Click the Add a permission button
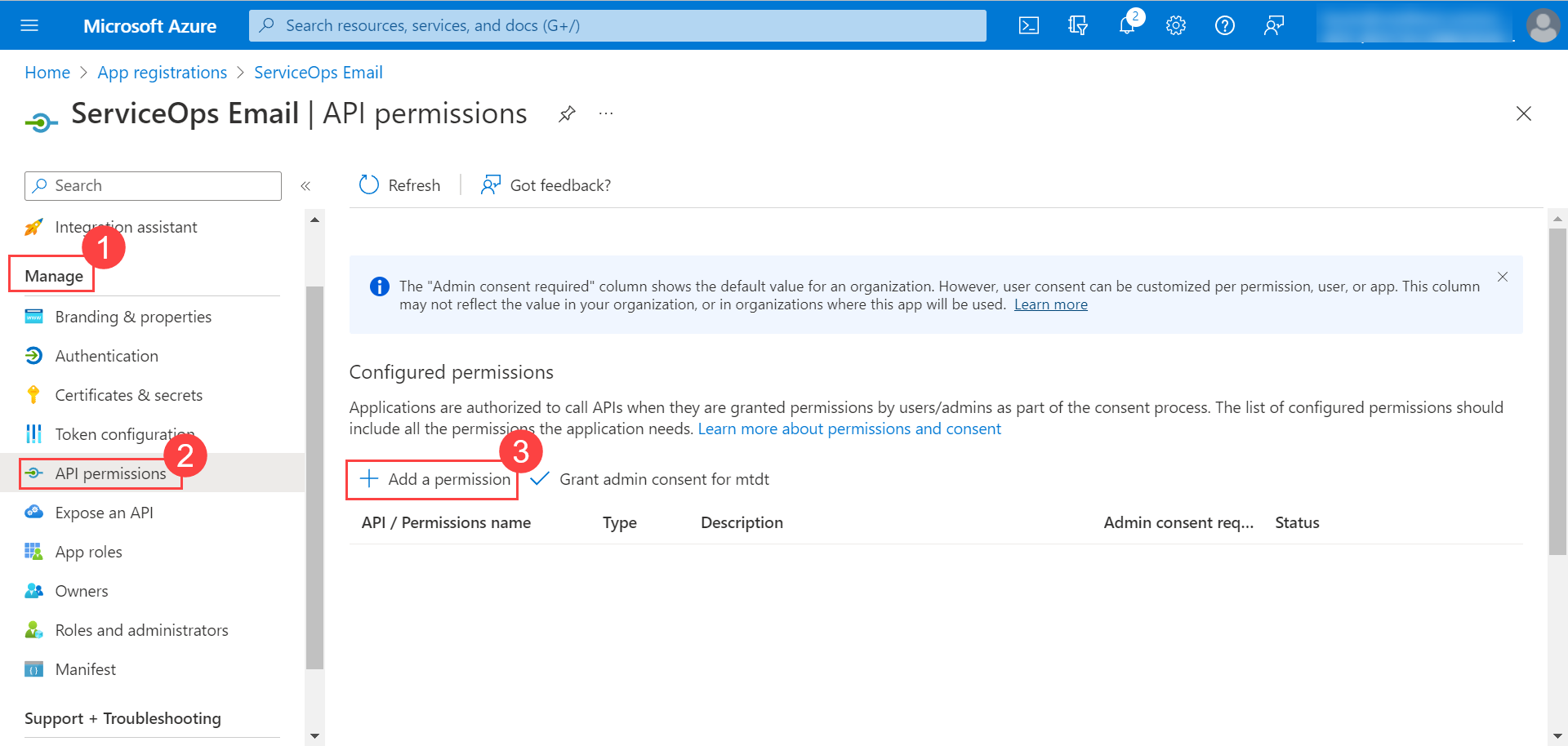Viewport: 1568px width, 746px height. click(x=432, y=479)
